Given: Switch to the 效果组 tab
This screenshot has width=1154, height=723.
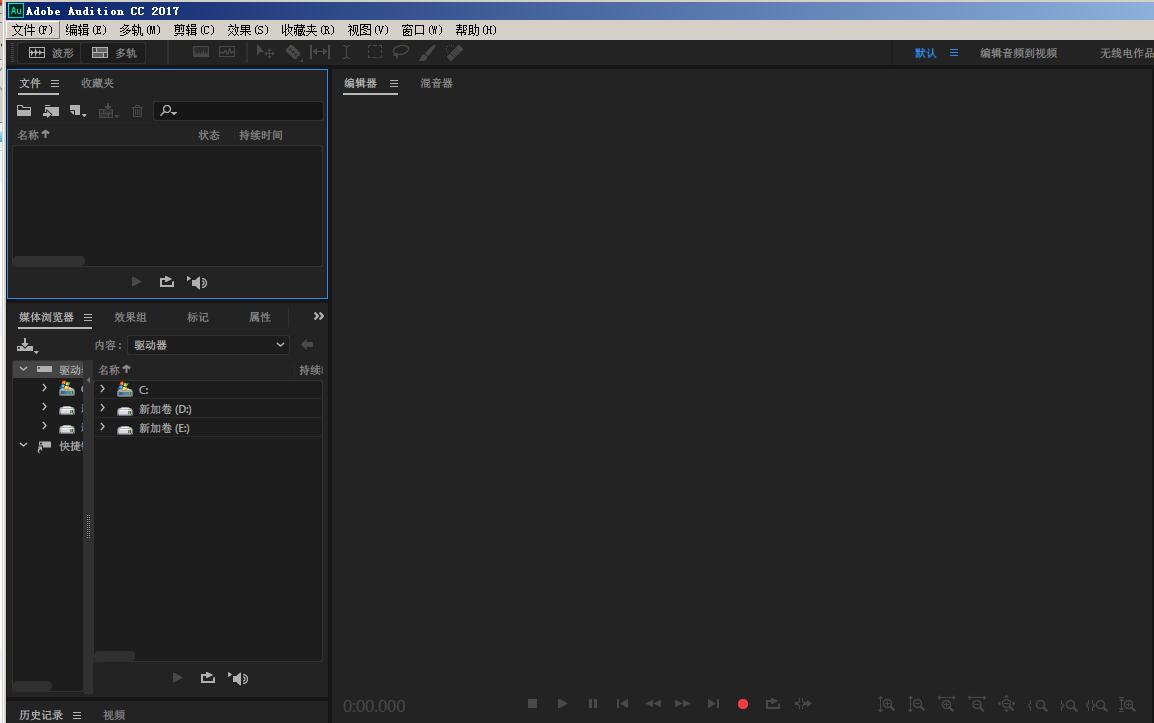Looking at the screenshot, I should click(x=130, y=317).
